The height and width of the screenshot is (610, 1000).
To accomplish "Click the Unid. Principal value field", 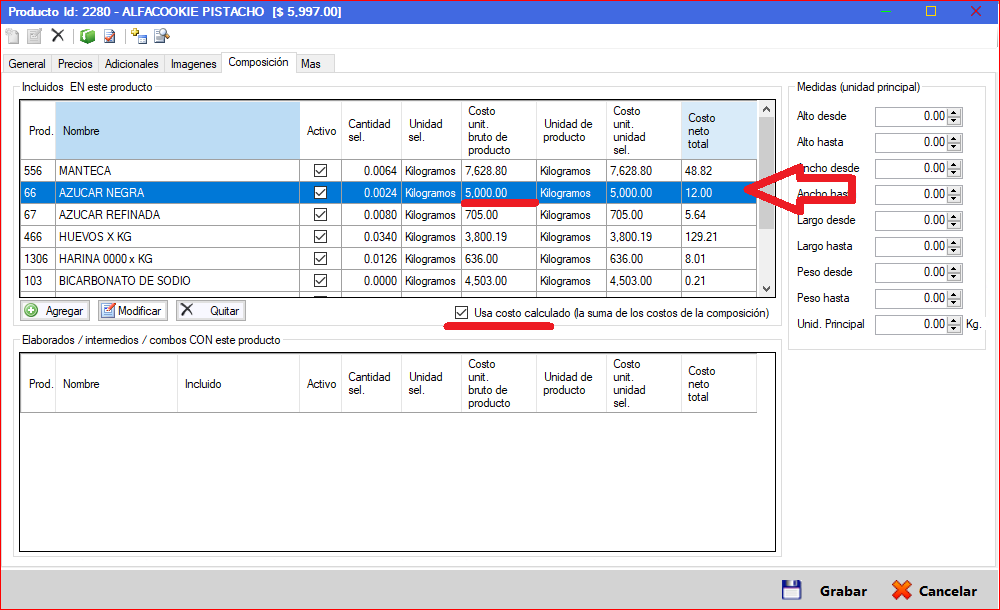I will click(x=911, y=325).
